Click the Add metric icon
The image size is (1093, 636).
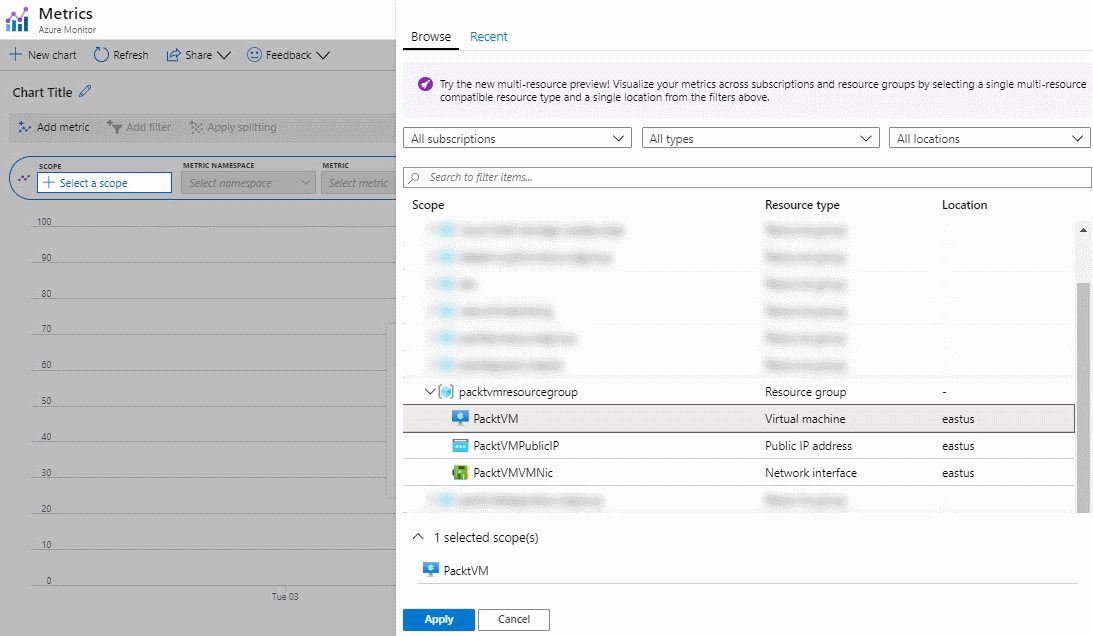tap(24, 127)
